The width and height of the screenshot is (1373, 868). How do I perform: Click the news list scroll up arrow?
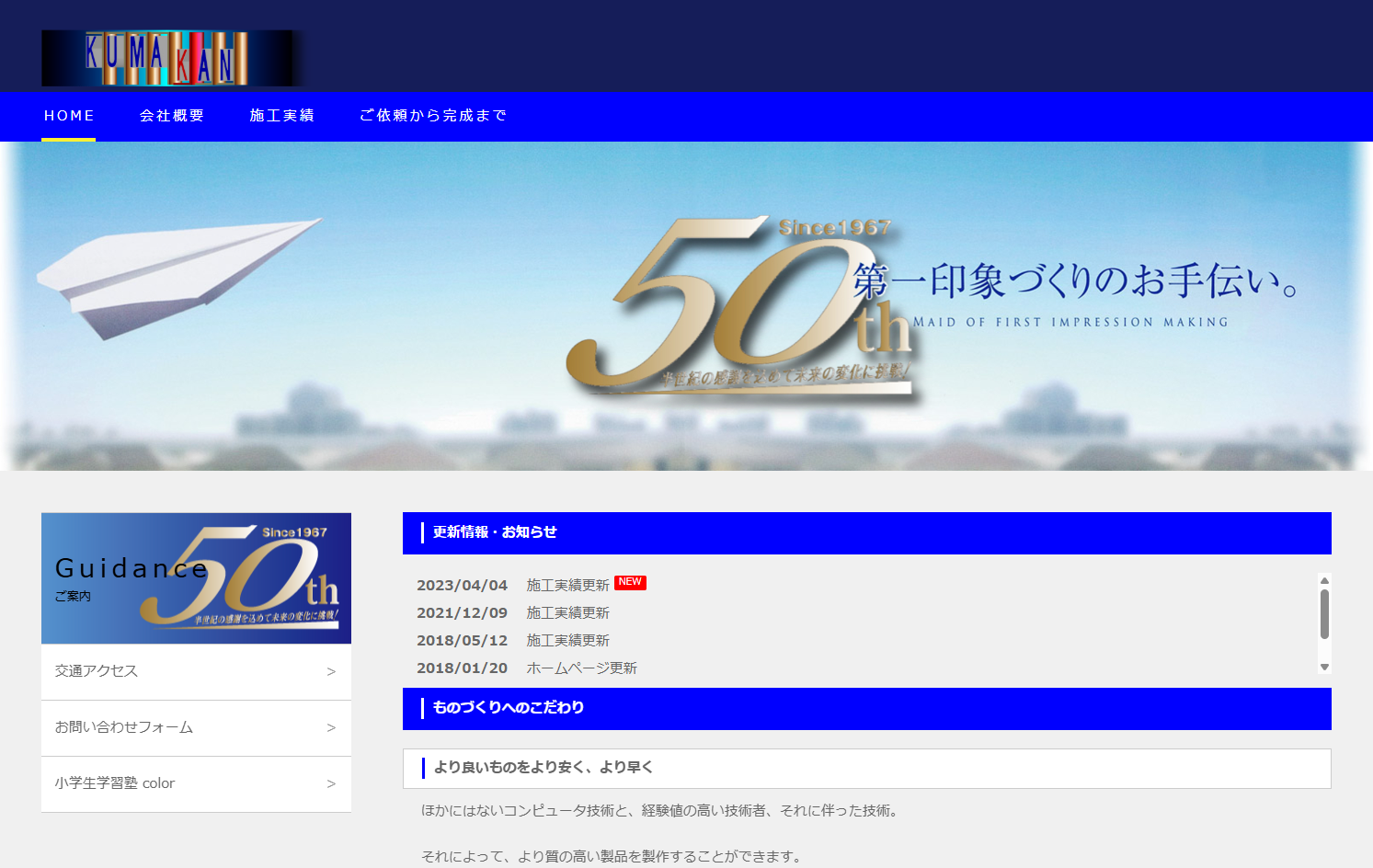pyautogui.click(x=1324, y=580)
